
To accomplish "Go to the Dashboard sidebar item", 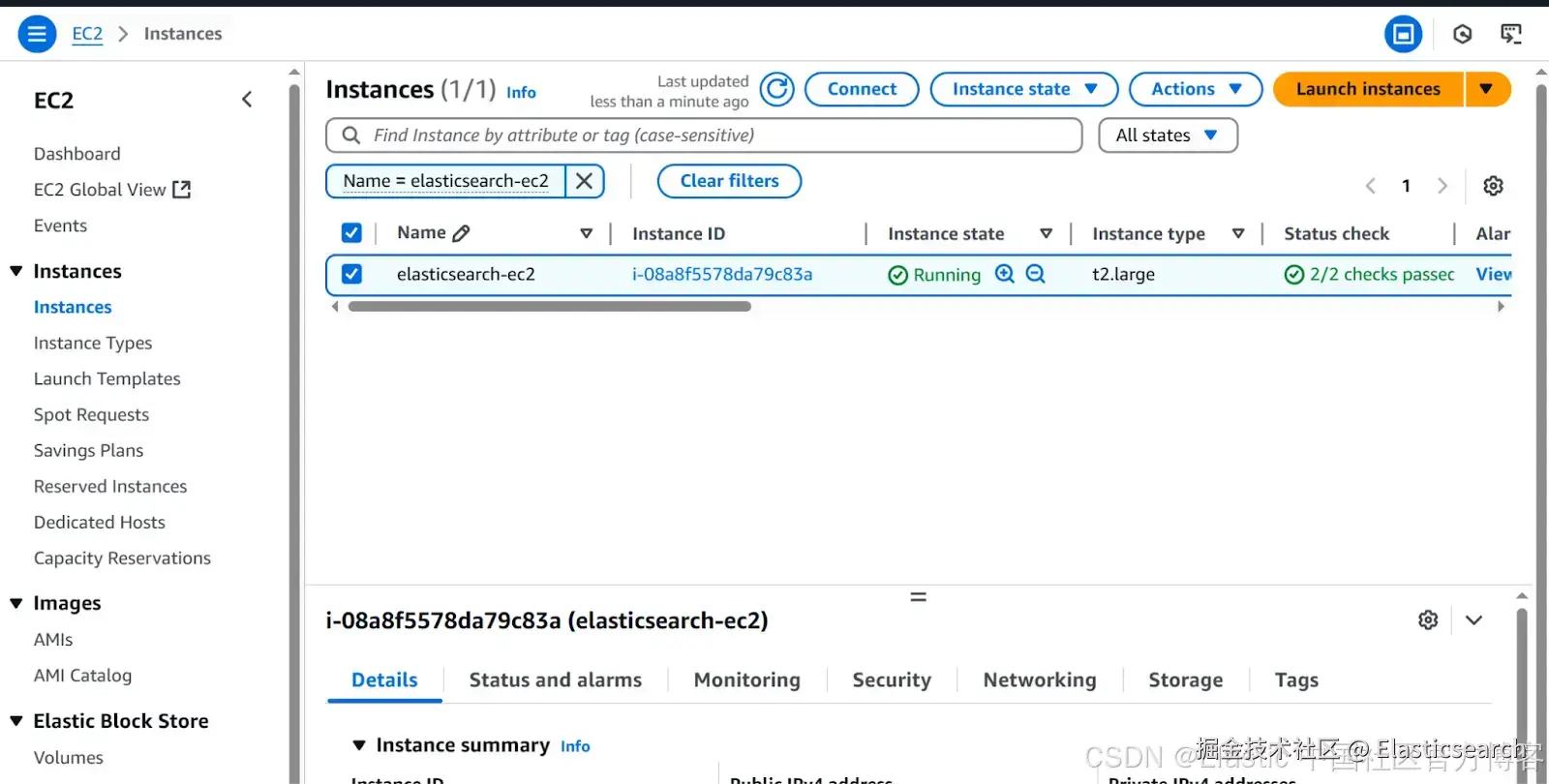I will click(x=77, y=154).
